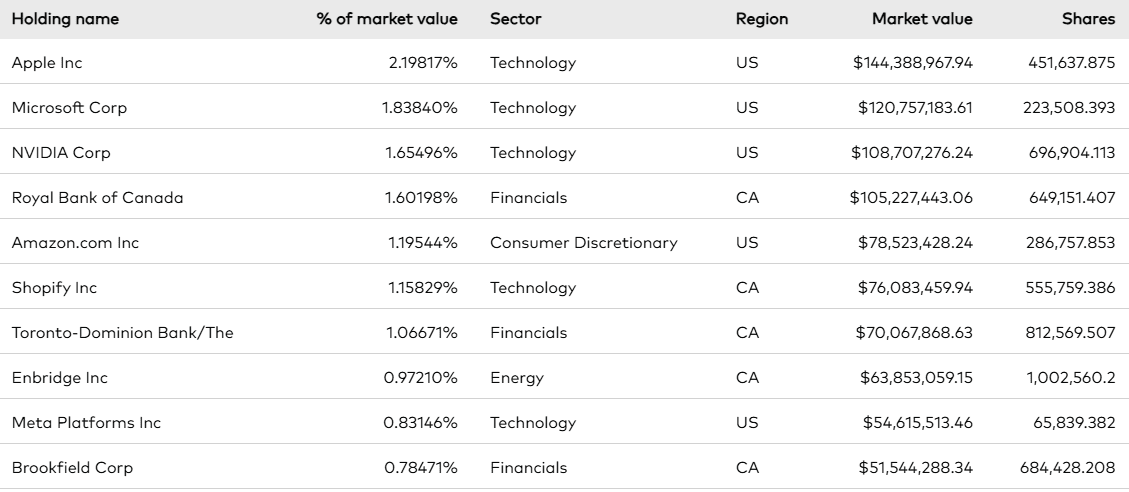Click Enbridge's Energy sector cell
1129x492 pixels.
516,378
